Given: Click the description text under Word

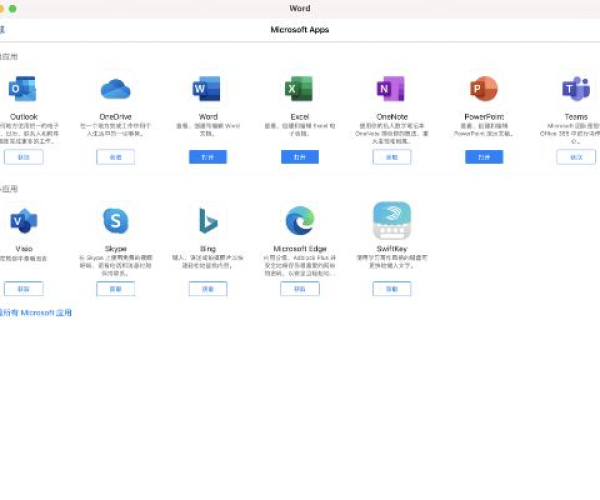Looking at the screenshot, I should [208, 130].
